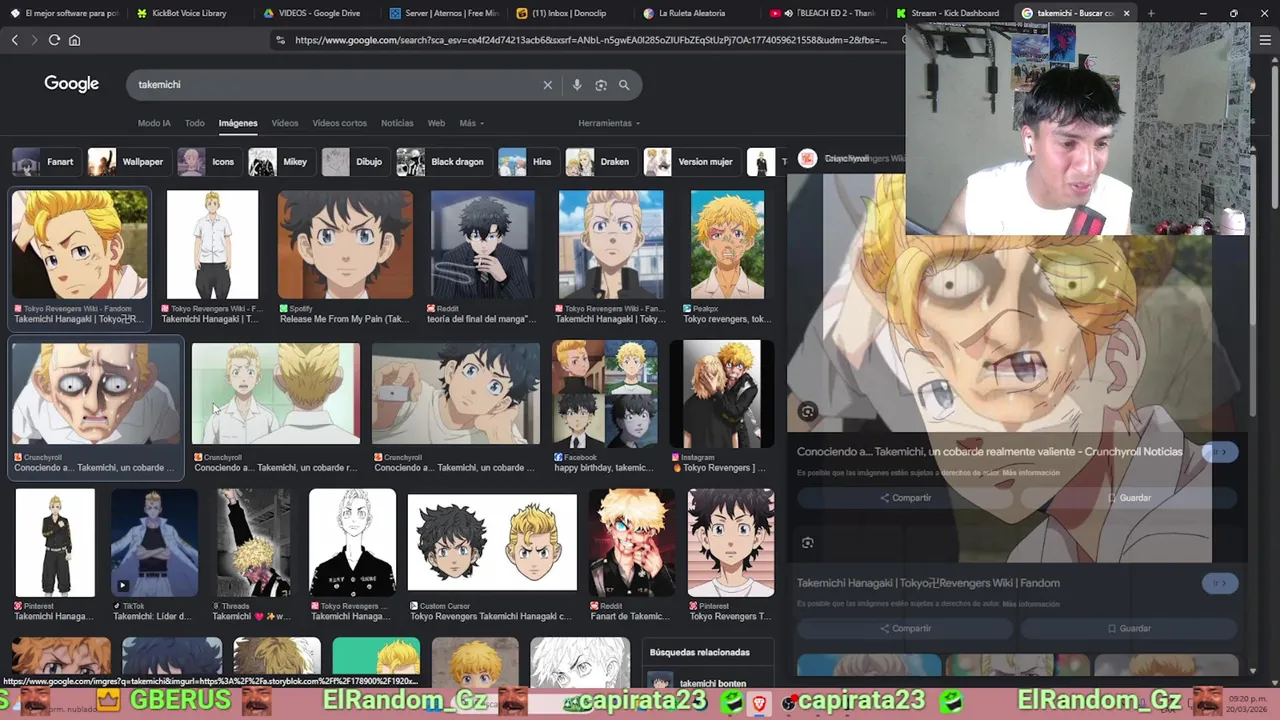Viewport: 1280px width, 720px height.
Task: Reload the current page
Action: 54,40
